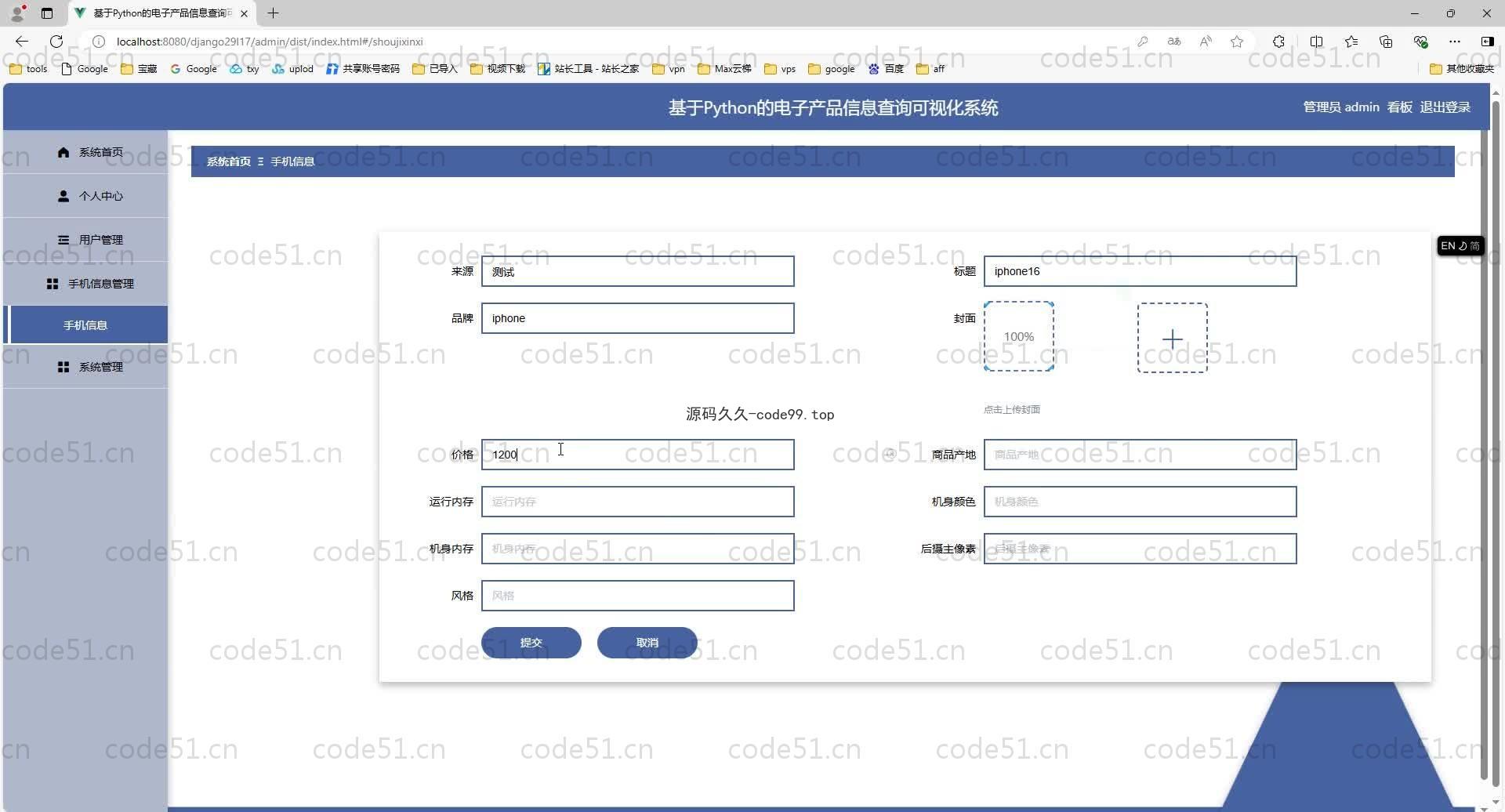Screen dimensions: 1505x812
Task: Focus the 机身颜色 input field
Action: click(1140, 502)
